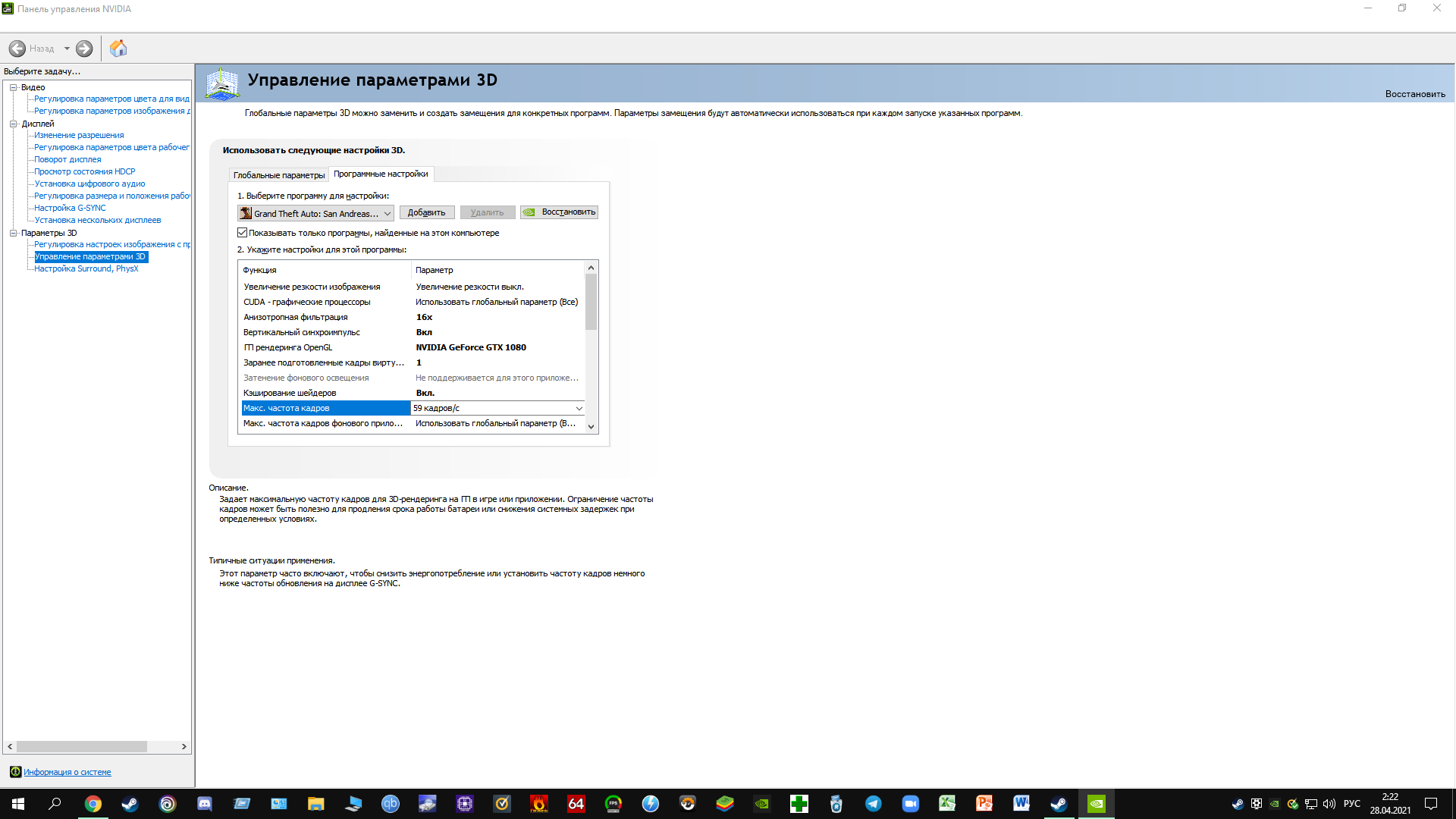Select the Программные настройки tab
This screenshot has width=1456, height=819.
pyautogui.click(x=381, y=174)
